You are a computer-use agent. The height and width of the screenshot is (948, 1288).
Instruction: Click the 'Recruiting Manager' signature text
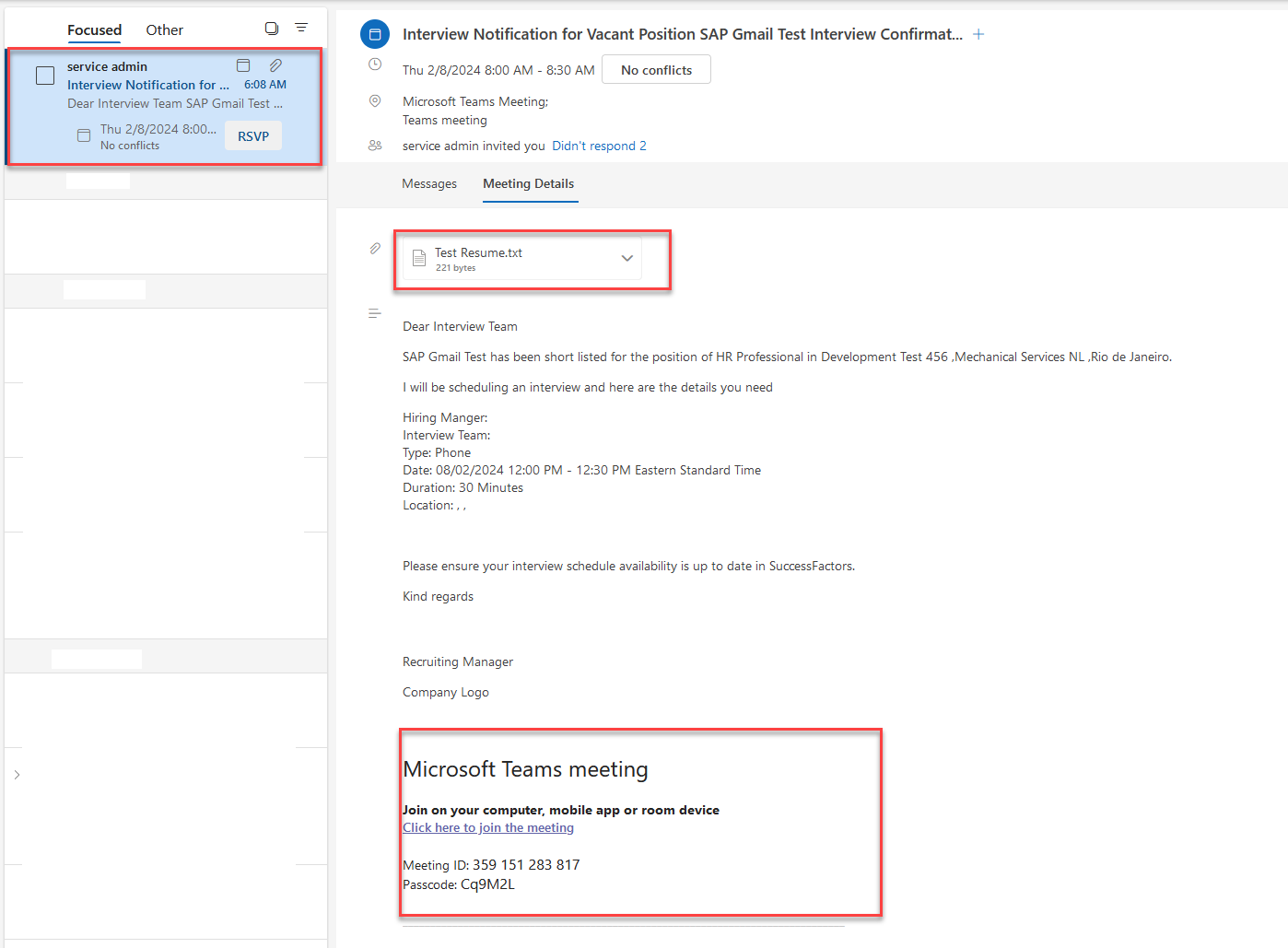click(x=458, y=661)
